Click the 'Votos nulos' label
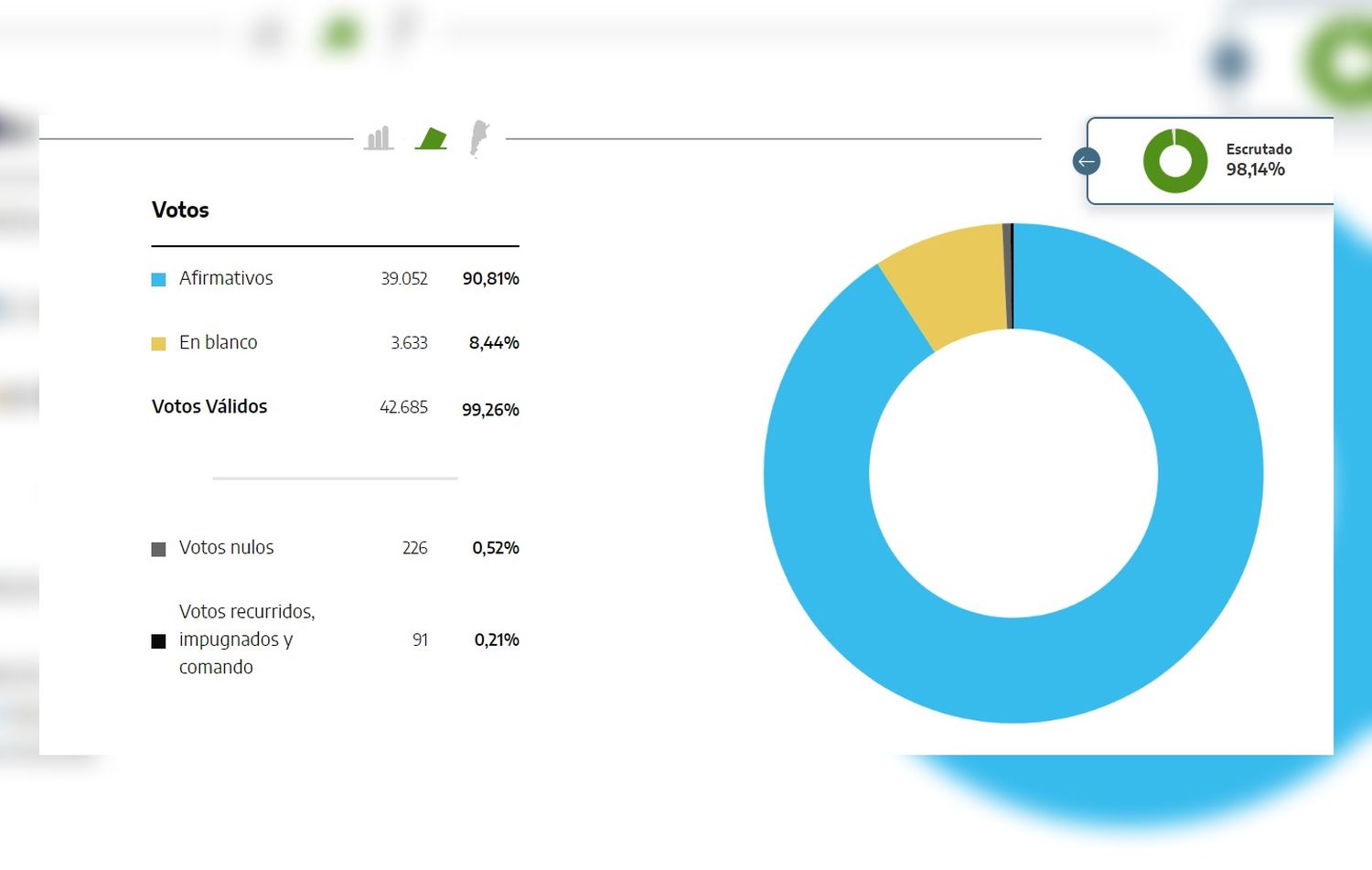1372x870 pixels. point(227,547)
